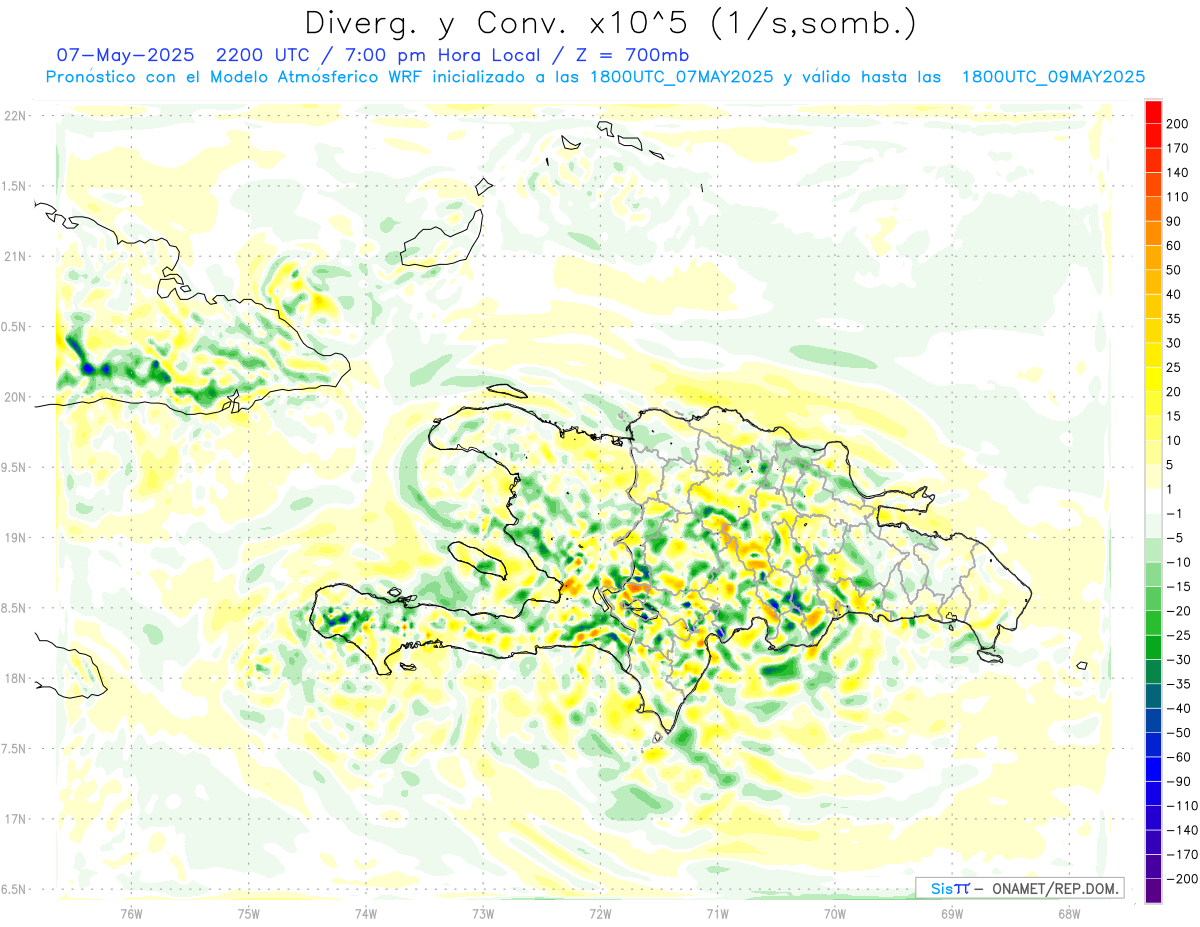This screenshot has height=927, width=1200.
Task: Click the "7:00 pm Hora Local" text
Action: point(440,54)
